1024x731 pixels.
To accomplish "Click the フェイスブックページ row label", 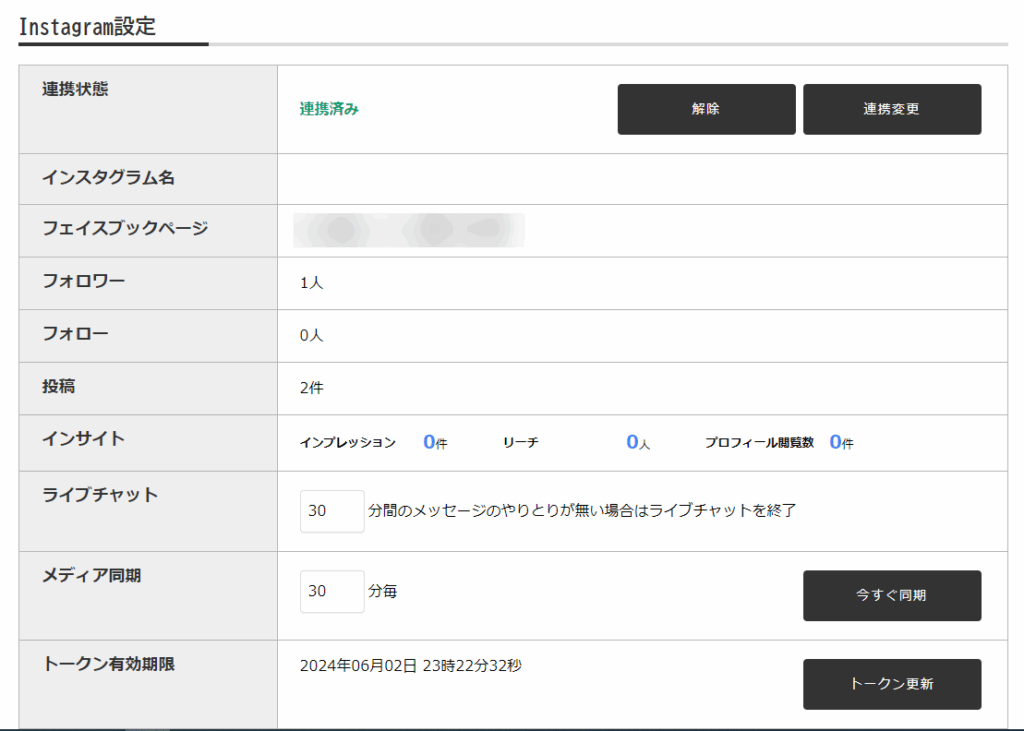I will 125,228.
